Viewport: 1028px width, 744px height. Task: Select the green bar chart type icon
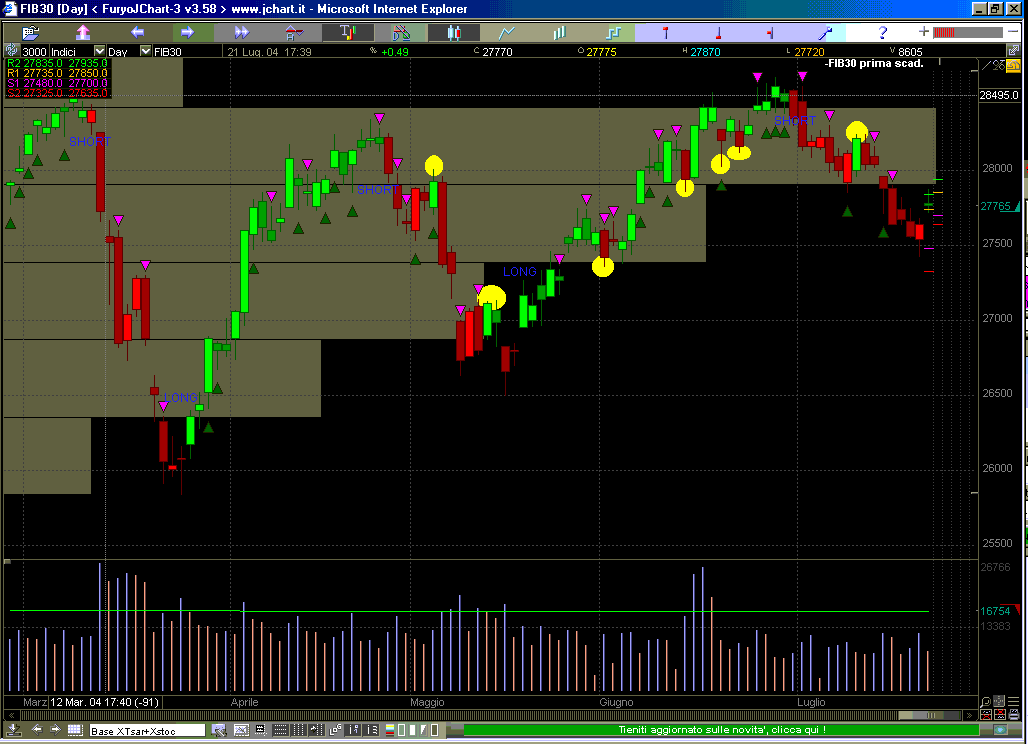[x=561, y=32]
